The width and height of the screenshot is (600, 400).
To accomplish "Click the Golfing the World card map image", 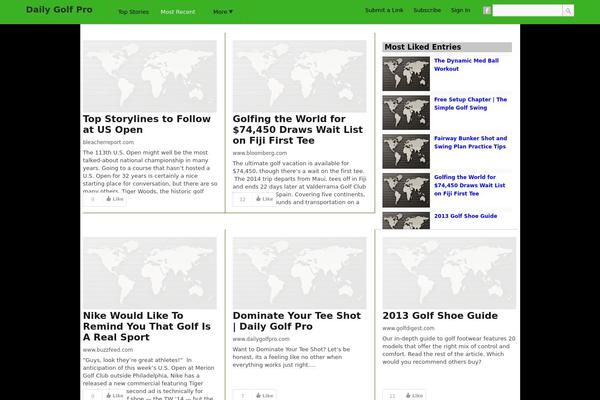I will click(x=300, y=76).
